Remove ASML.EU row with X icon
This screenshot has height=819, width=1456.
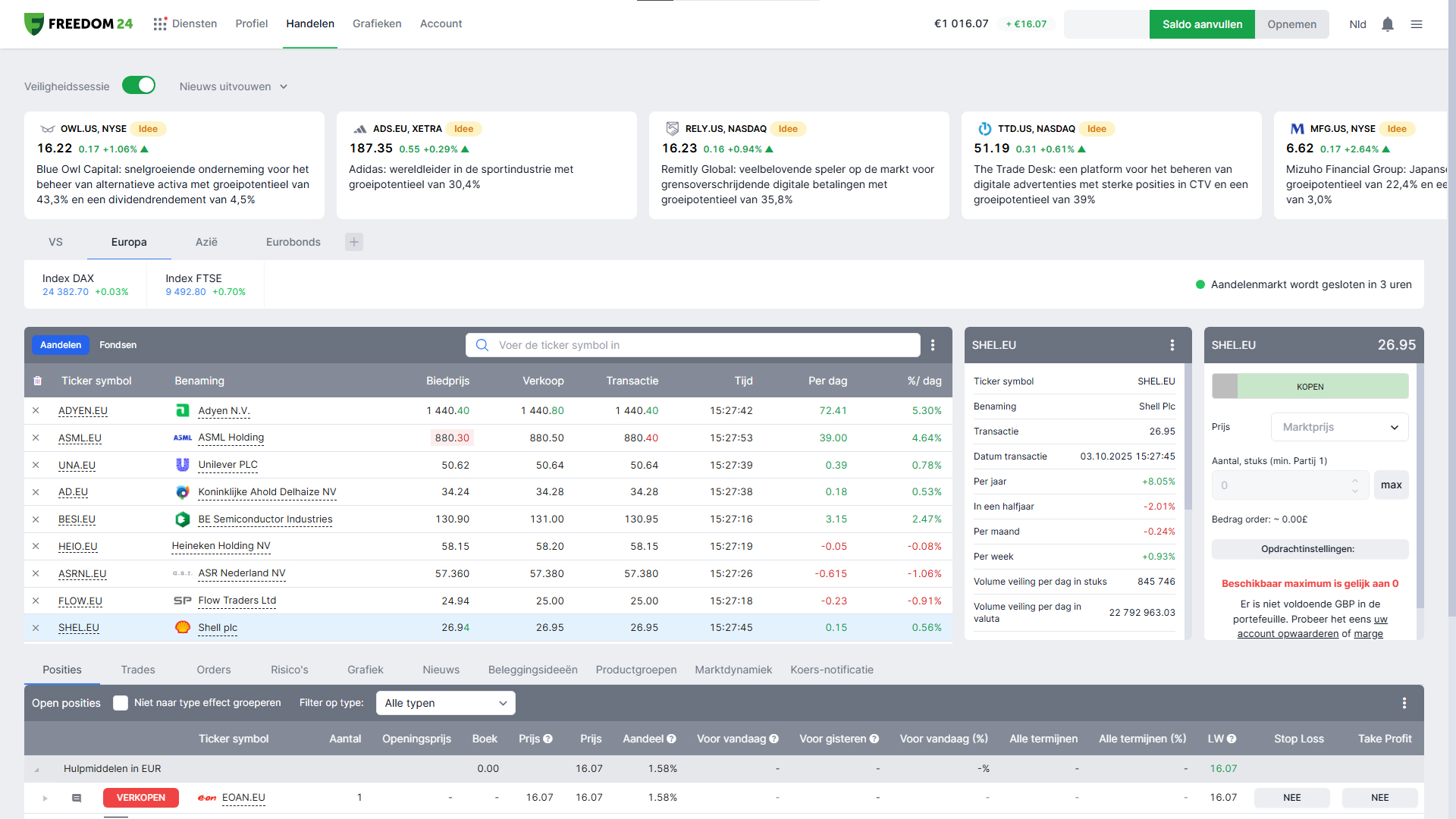(36, 438)
